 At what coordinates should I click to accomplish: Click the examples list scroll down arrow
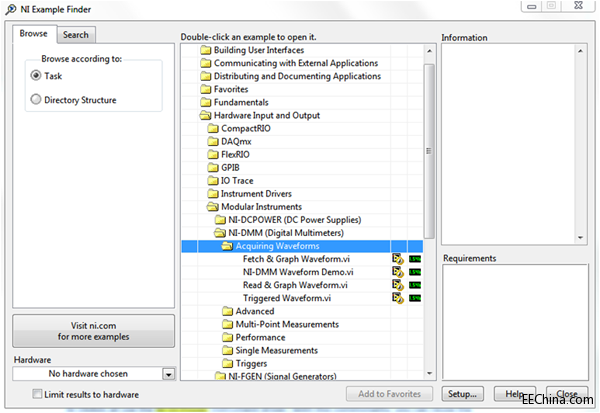[429, 373]
